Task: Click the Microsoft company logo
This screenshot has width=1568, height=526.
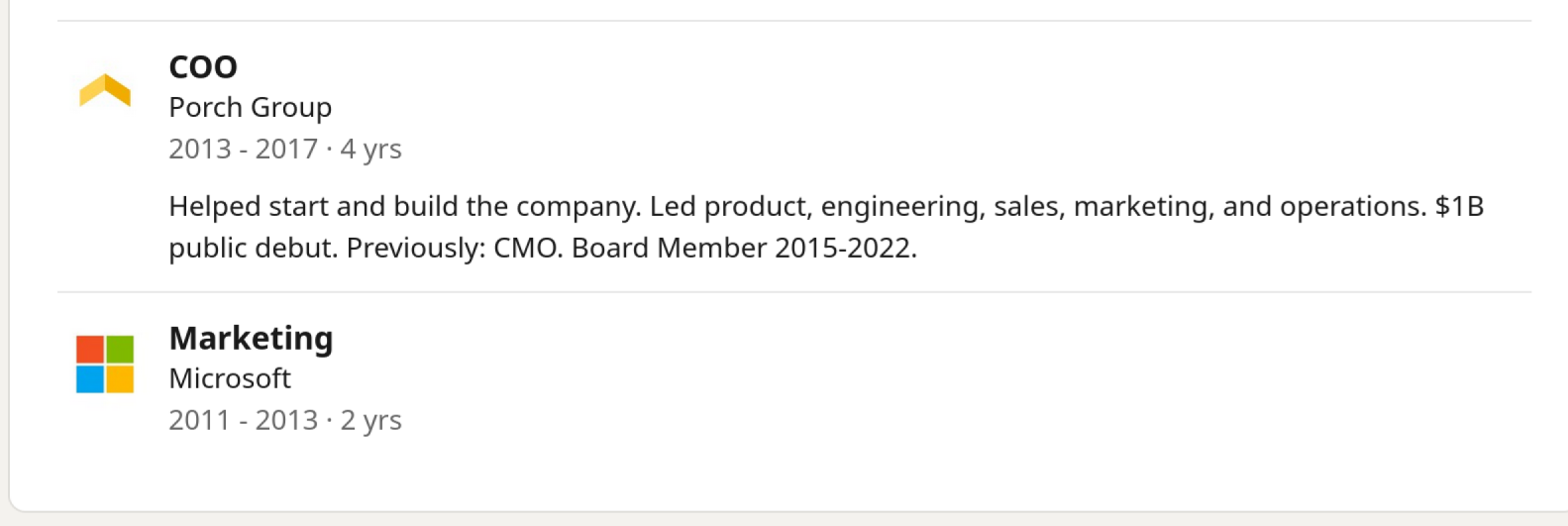Action: tap(105, 364)
